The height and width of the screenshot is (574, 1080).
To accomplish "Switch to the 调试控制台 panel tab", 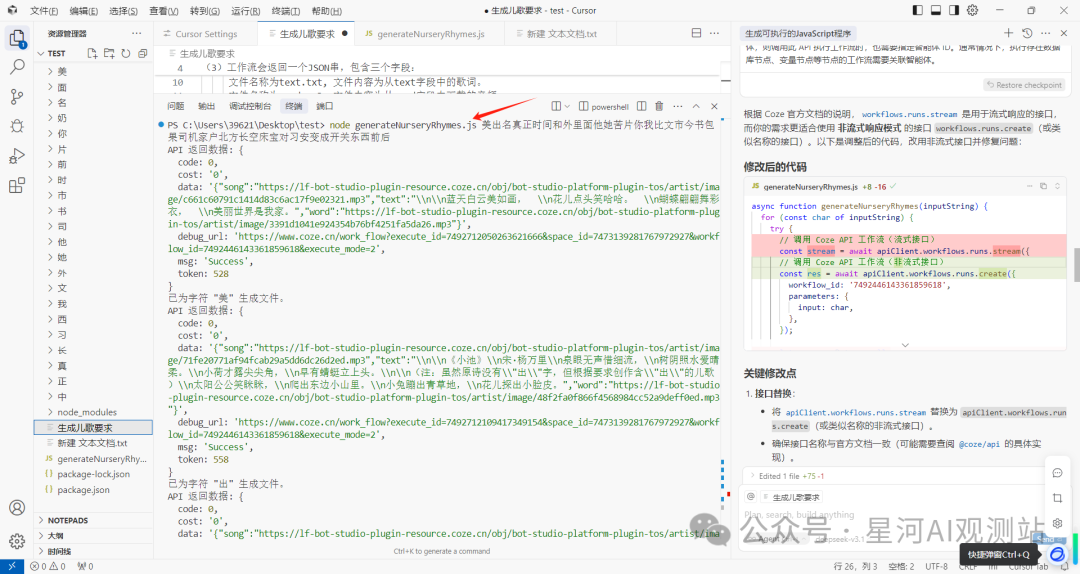I will 250,106.
